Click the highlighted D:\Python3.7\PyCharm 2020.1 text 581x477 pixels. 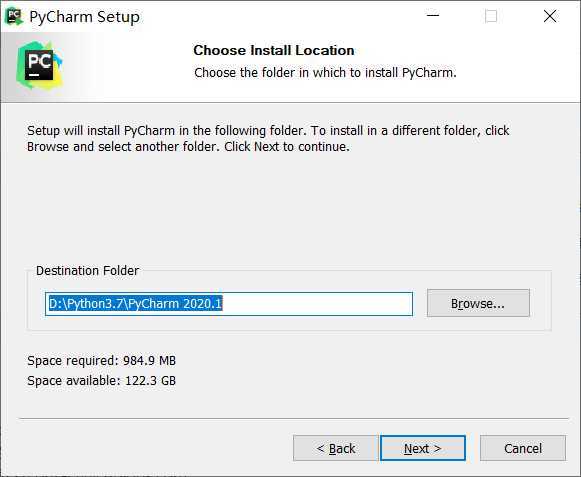[x=135, y=304]
